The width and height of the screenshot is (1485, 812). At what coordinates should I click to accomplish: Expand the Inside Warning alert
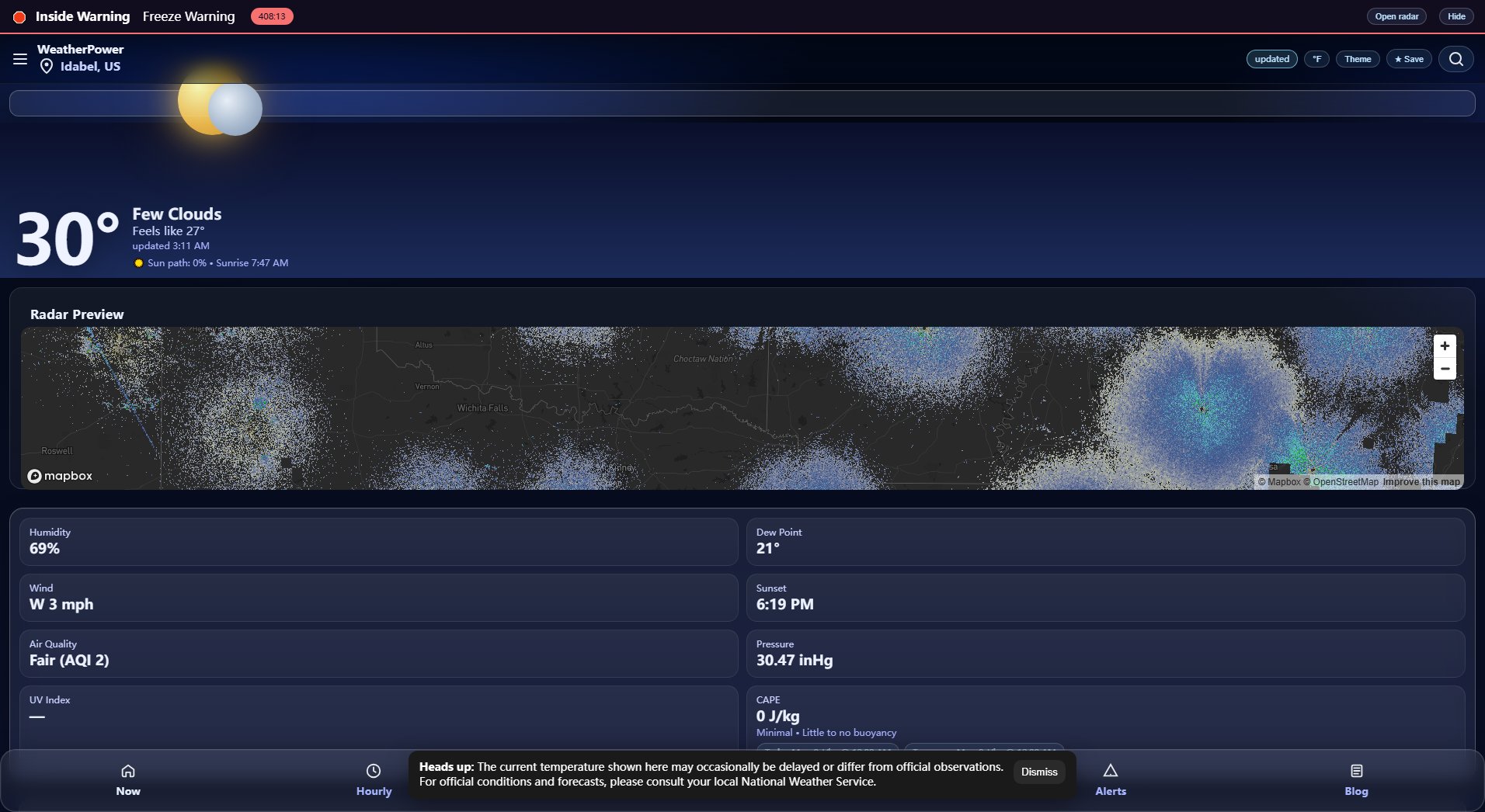click(x=82, y=16)
